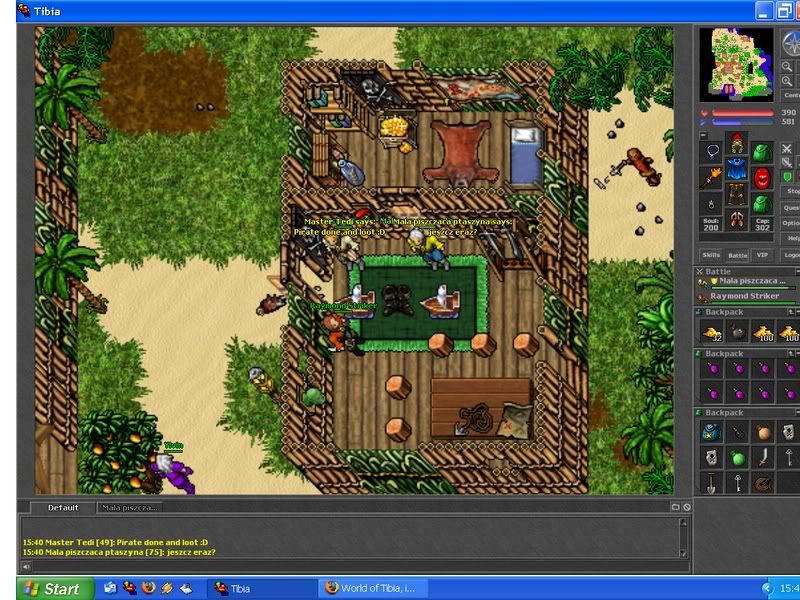Click the ignore list icon in chat
Screen dimensions: 800x600
[687, 507]
